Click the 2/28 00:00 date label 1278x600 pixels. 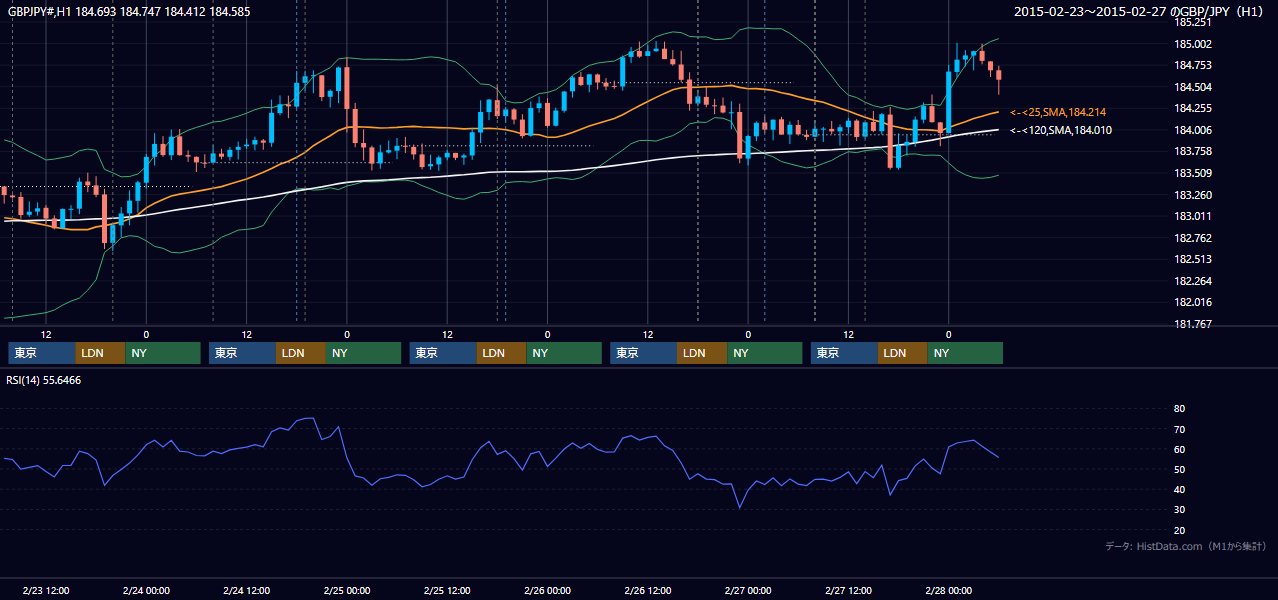pyautogui.click(x=949, y=591)
